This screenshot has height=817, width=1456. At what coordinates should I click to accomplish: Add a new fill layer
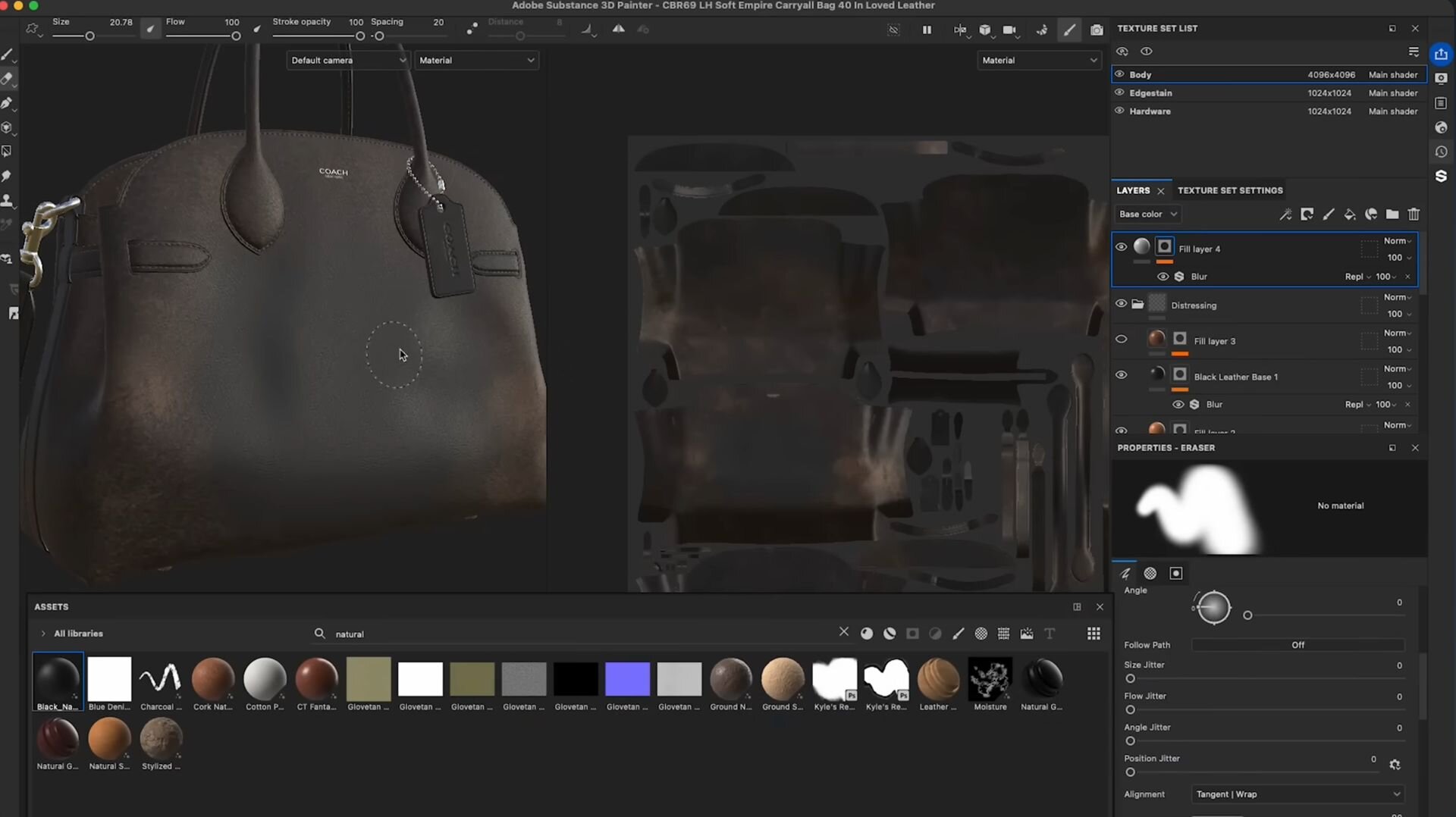point(1350,214)
